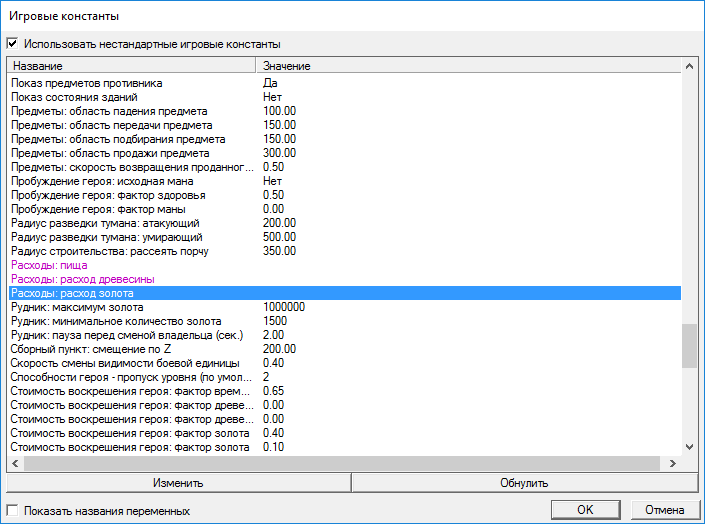The image size is (705, 524).
Task: Click vertical scrollbar down arrow
Action: click(x=689, y=447)
